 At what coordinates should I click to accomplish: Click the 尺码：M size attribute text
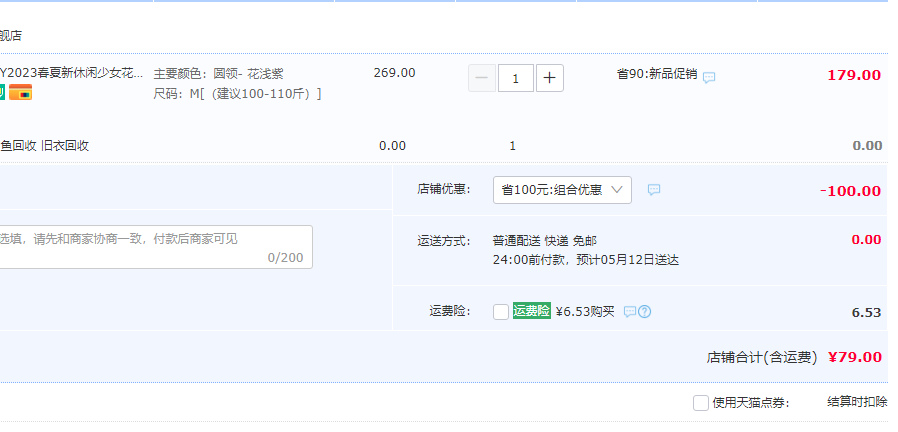pyautogui.click(x=238, y=93)
